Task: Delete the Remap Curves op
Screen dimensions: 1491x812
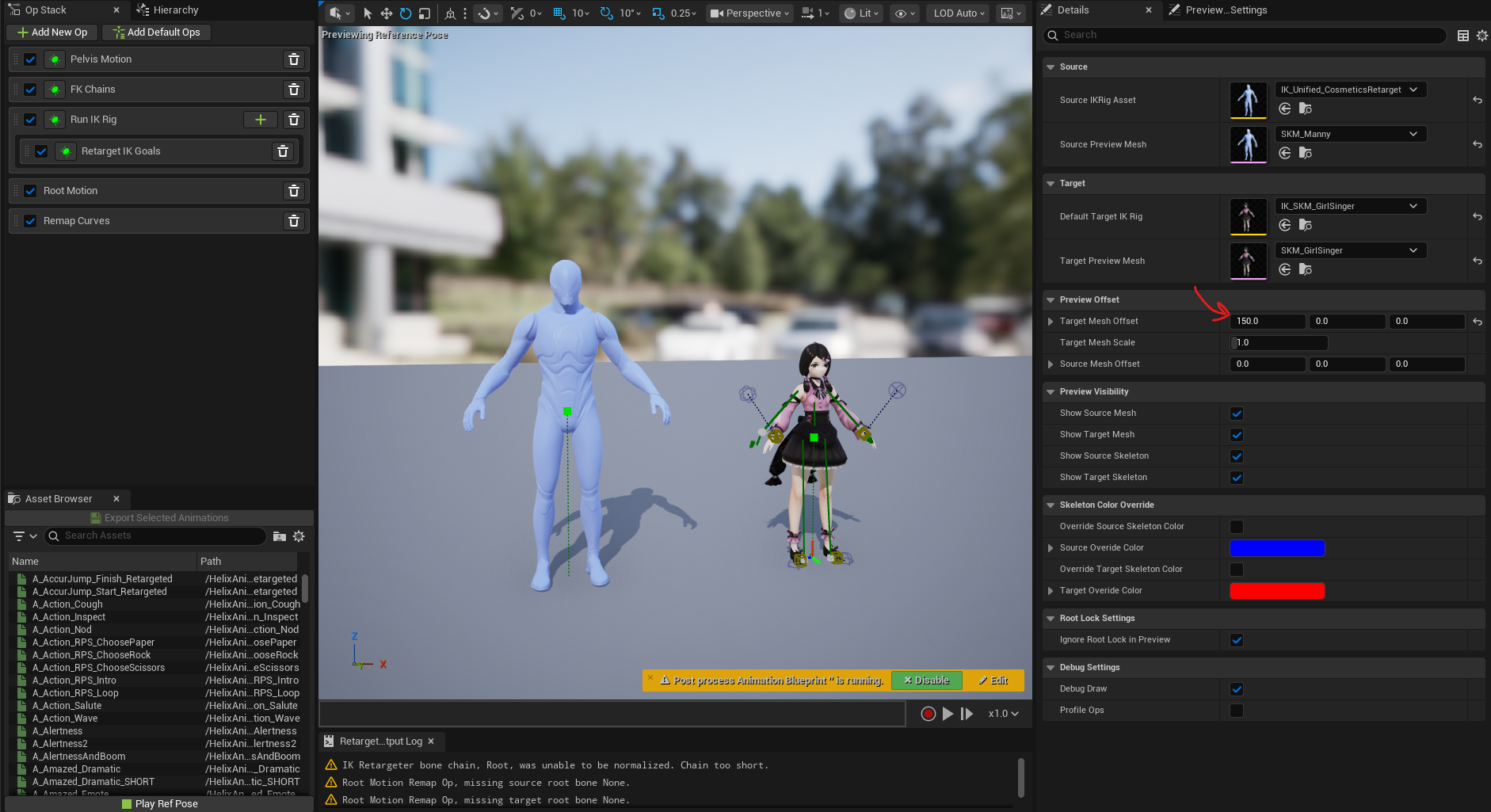Action: point(294,221)
